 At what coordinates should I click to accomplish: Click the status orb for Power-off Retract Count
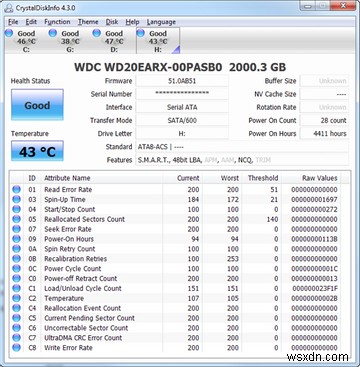pyautogui.click(x=16, y=278)
